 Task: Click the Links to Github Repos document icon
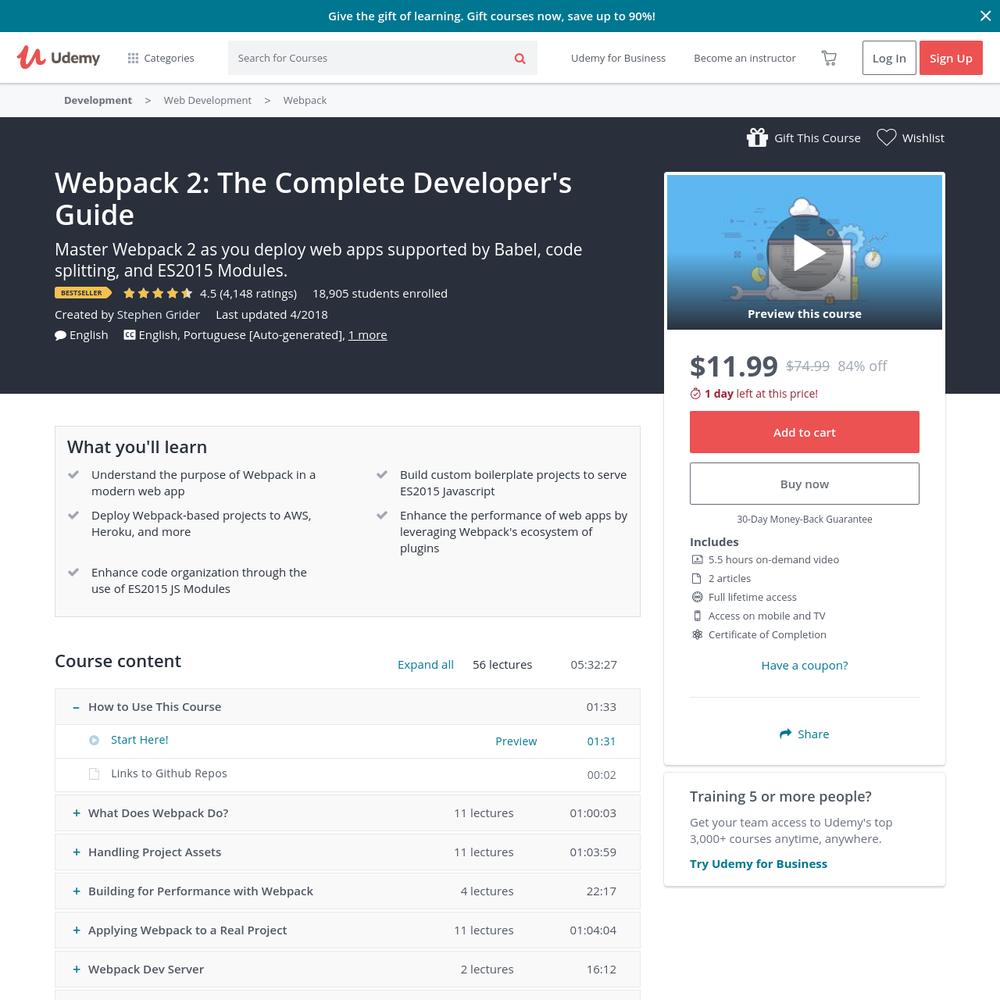click(x=94, y=774)
